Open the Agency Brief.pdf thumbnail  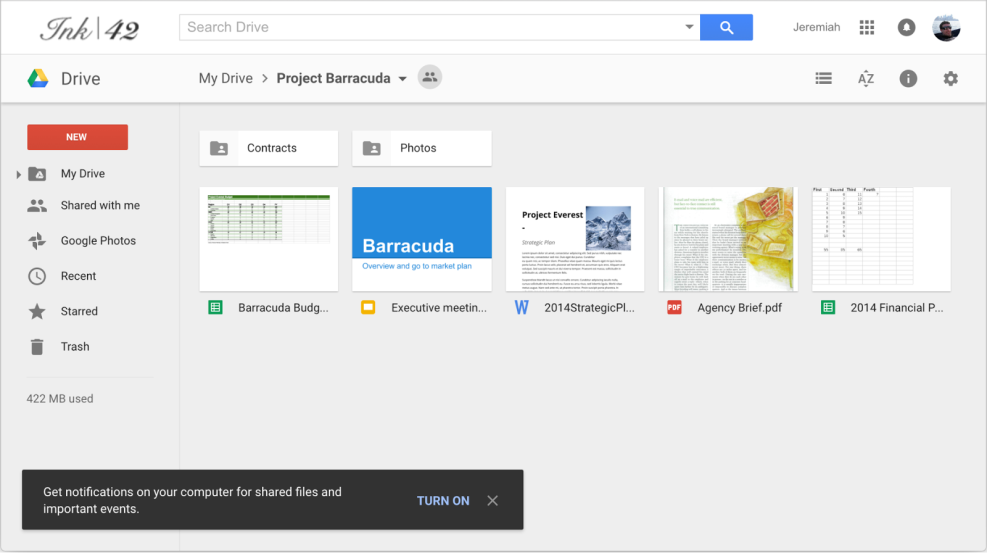[x=726, y=238]
